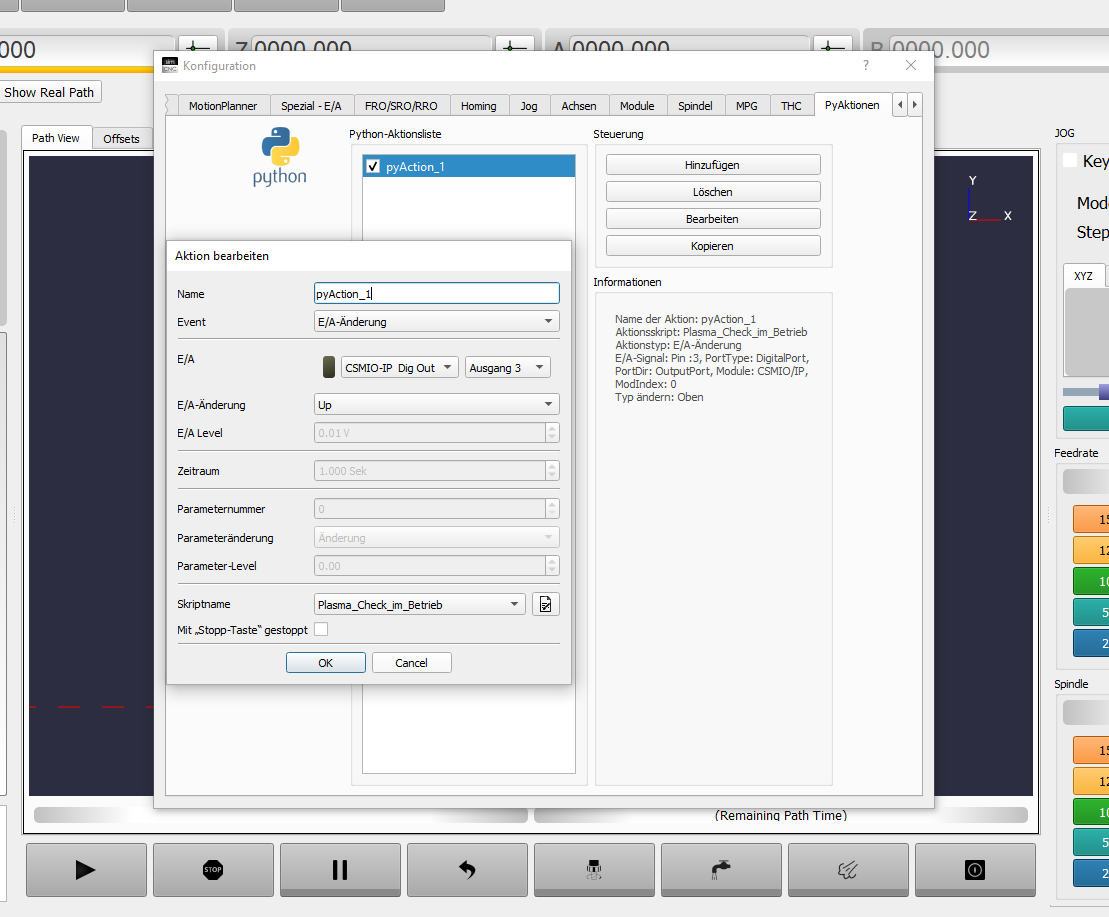Hit the STOP octagon button
This screenshot has width=1109, height=917.
(x=213, y=870)
